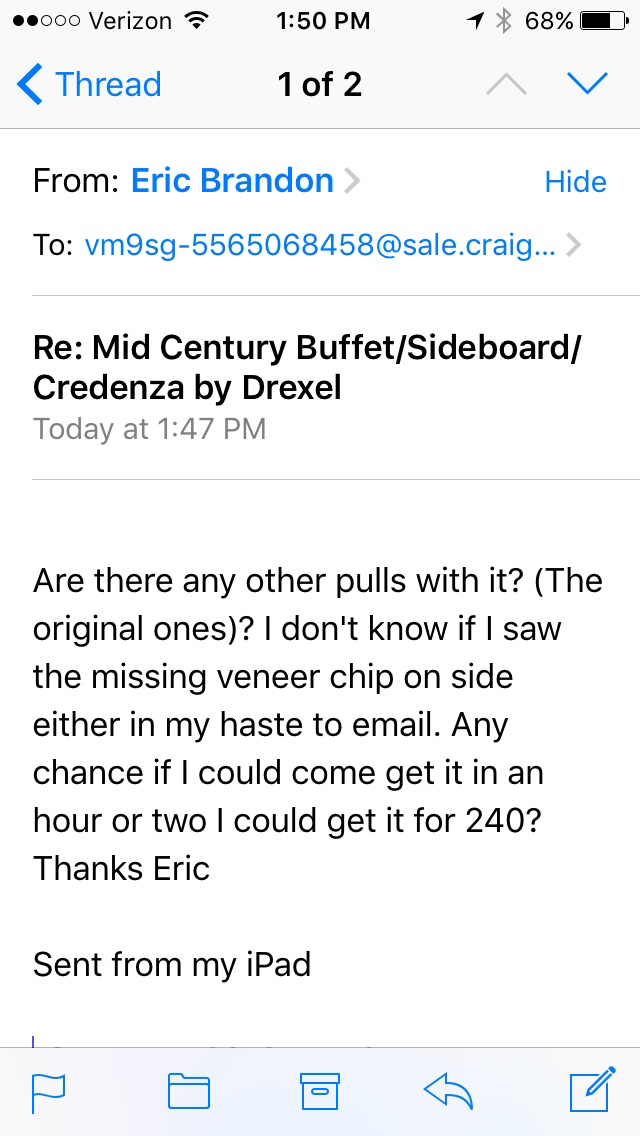Screen dimensions: 640x1136
Task: Archive this email
Action: click(x=320, y=1092)
